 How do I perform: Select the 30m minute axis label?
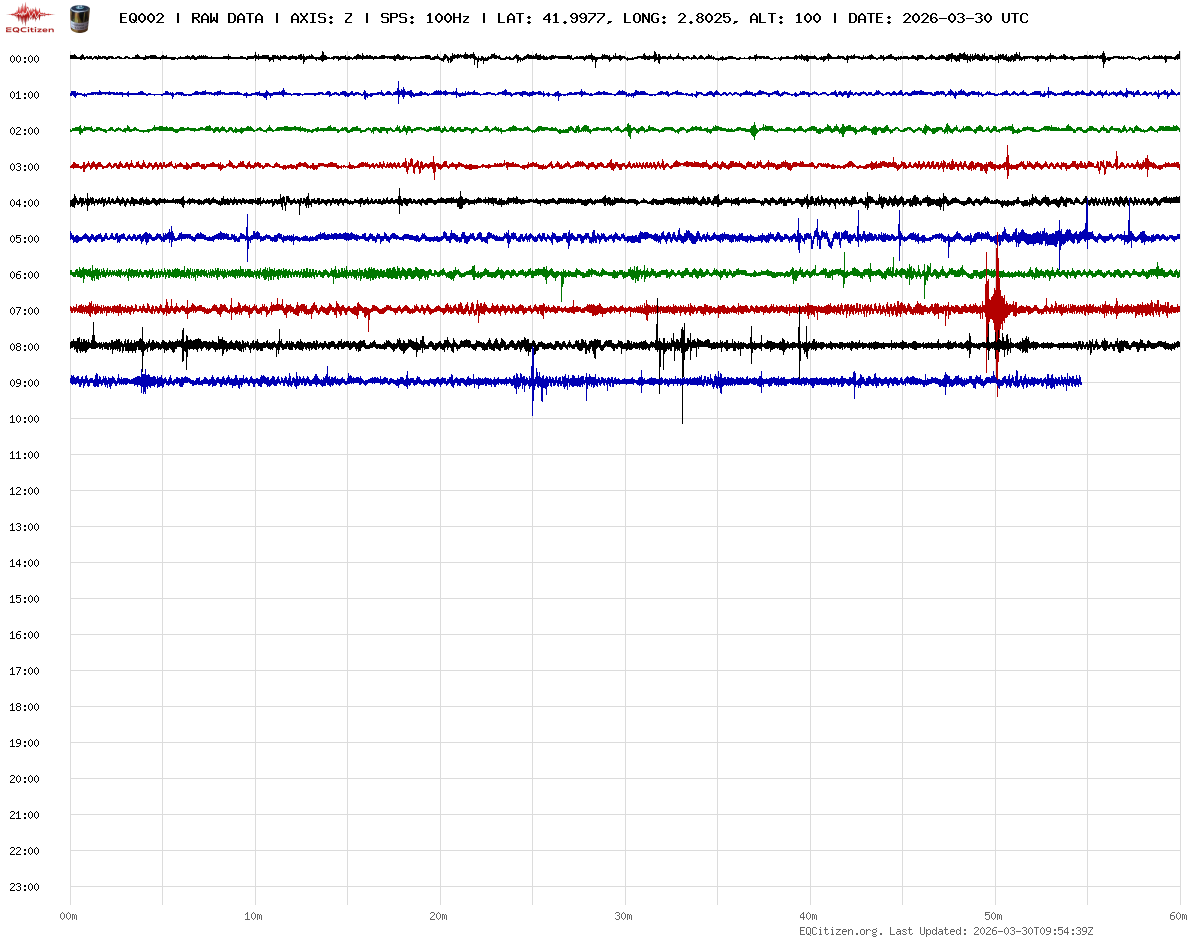[x=624, y=916]
